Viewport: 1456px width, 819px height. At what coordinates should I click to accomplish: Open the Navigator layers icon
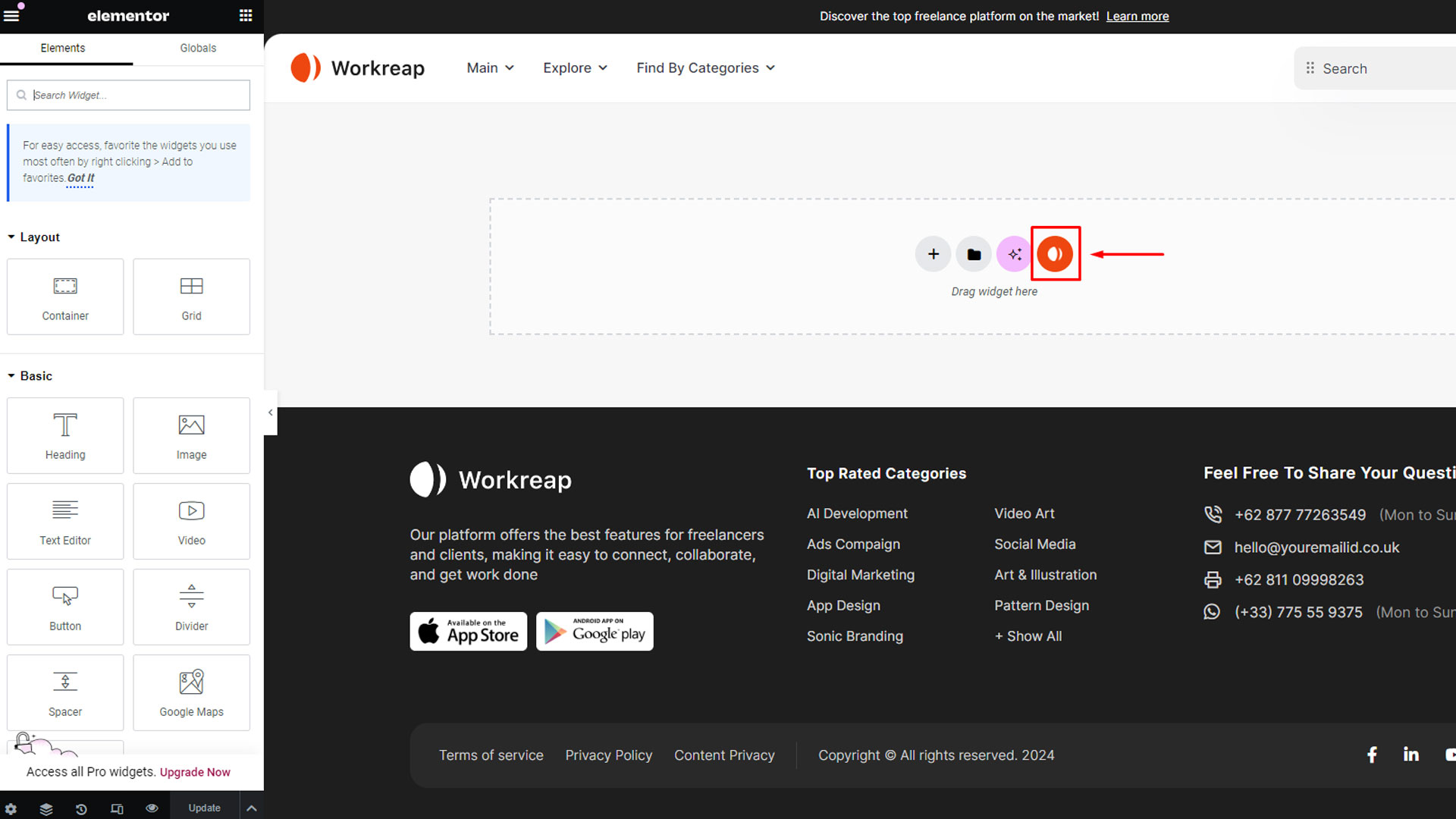tap(46, 808)
